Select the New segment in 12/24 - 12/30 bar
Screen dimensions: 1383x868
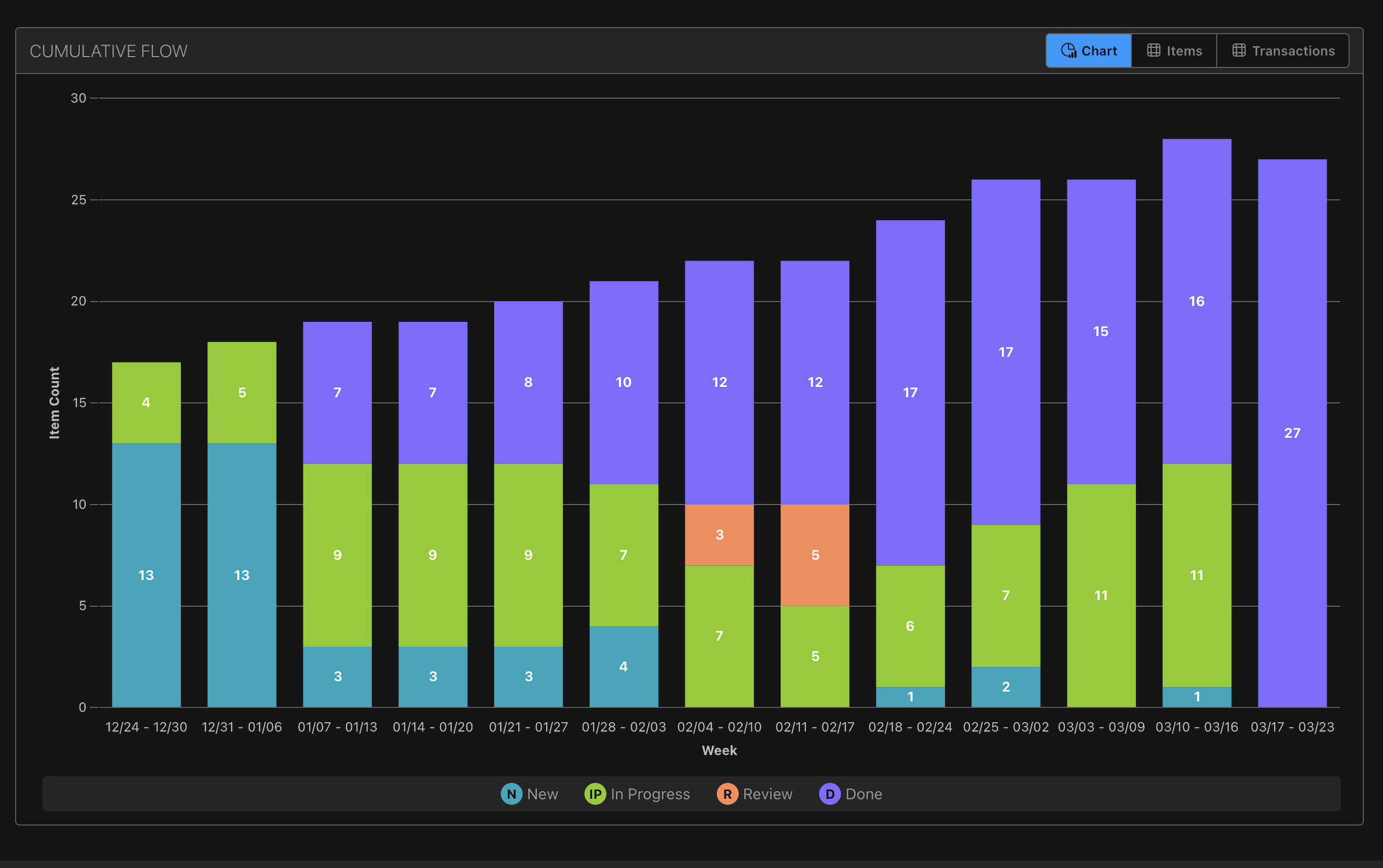pos(146,575)
